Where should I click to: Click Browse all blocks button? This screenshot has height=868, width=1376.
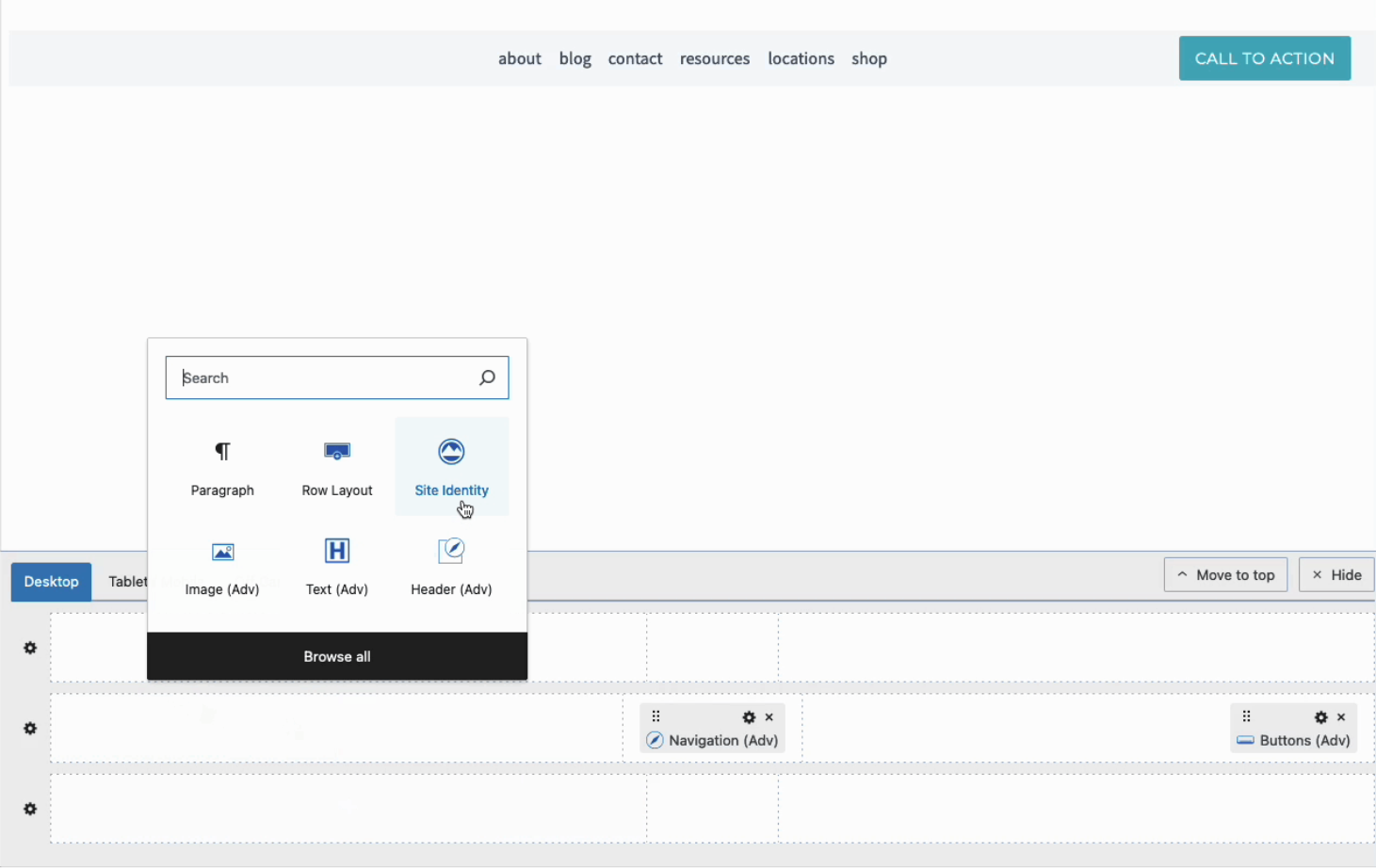click(x=337, y=656)
